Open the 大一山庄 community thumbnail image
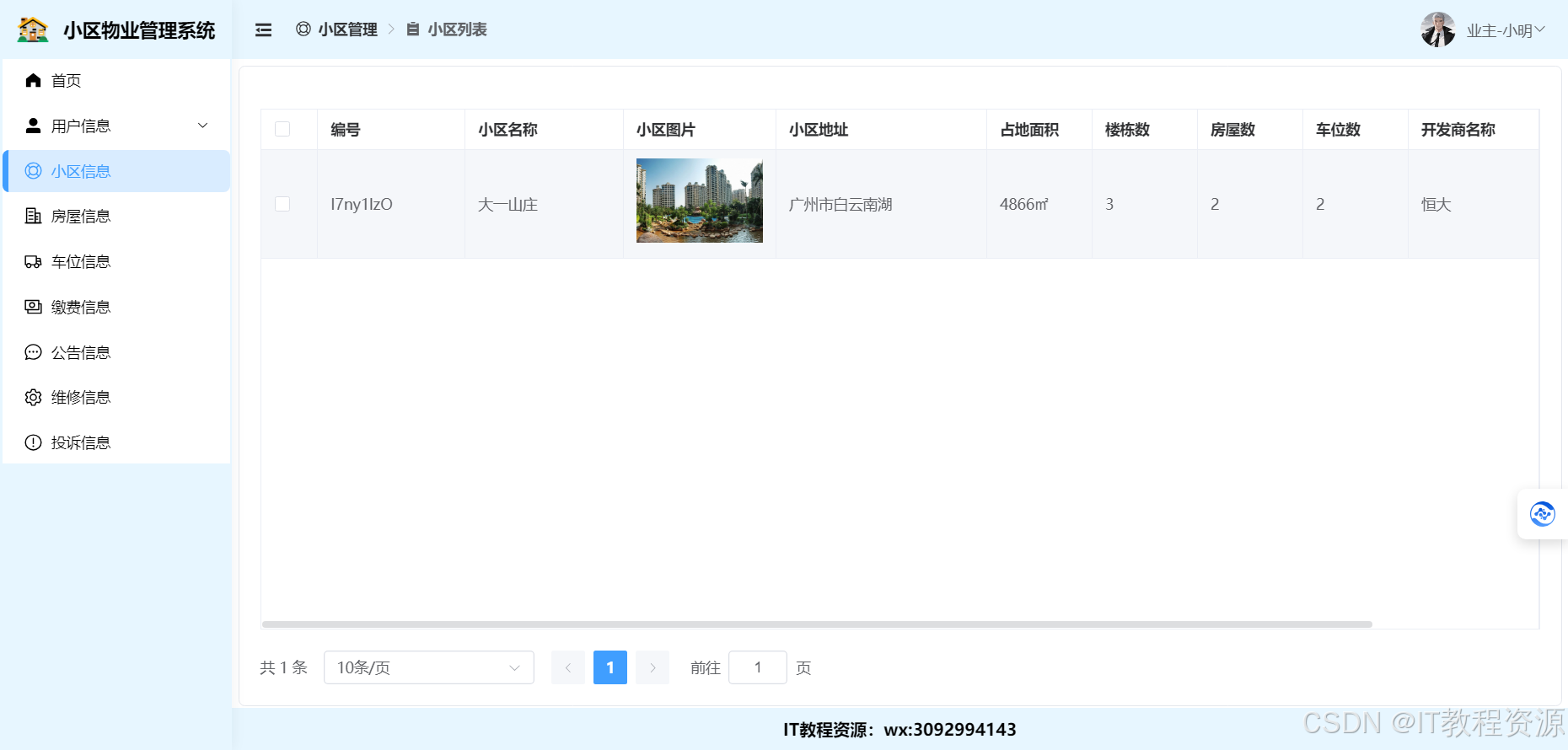The image size is (1568, 750). pyautogui.click(x=700, y=201)
